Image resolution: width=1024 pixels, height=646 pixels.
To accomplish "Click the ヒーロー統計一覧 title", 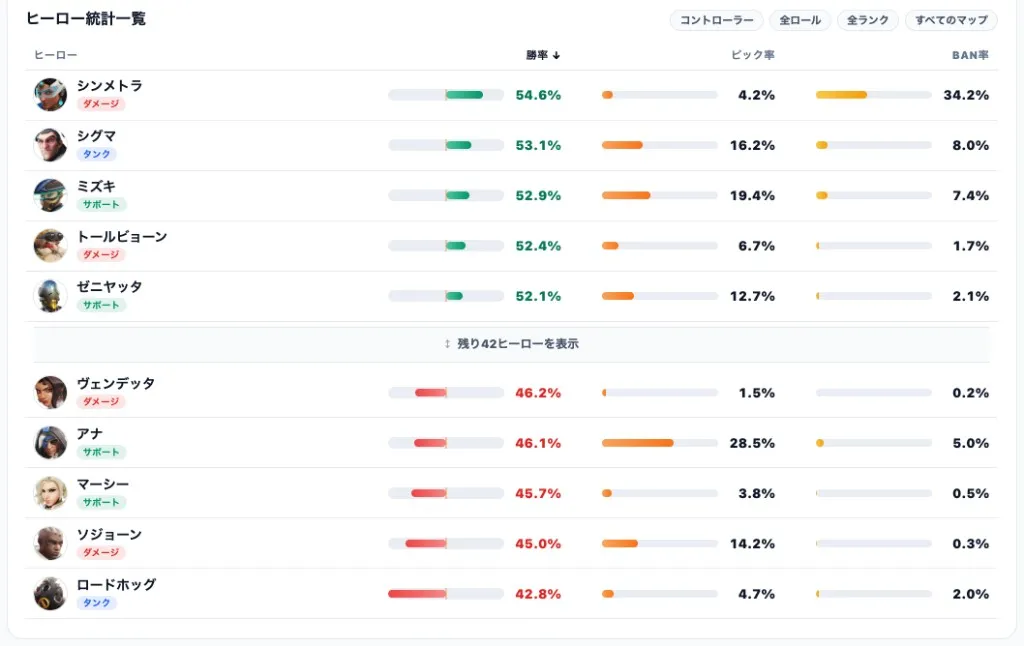I will 86,19.
